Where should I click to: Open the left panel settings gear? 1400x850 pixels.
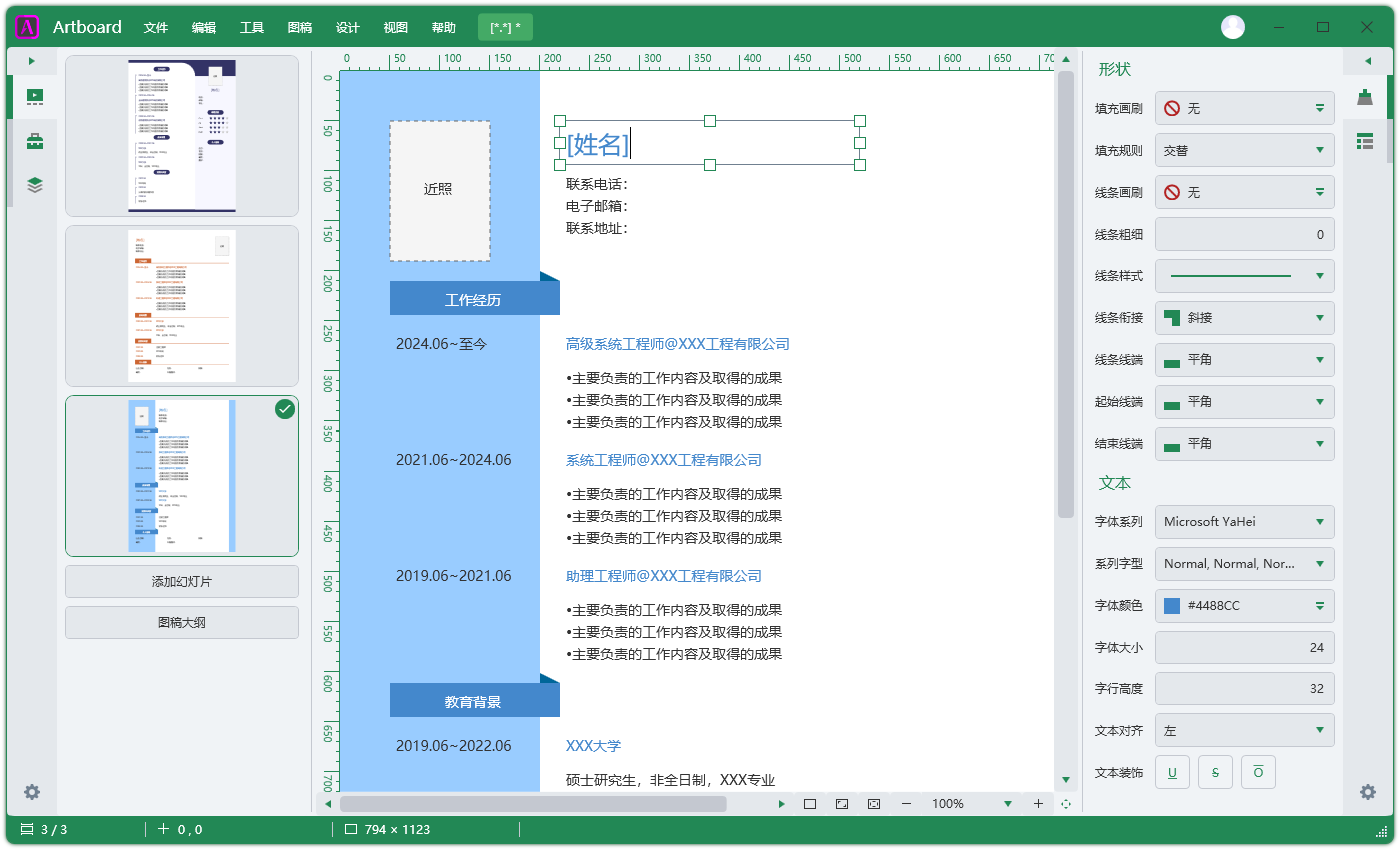32,792
